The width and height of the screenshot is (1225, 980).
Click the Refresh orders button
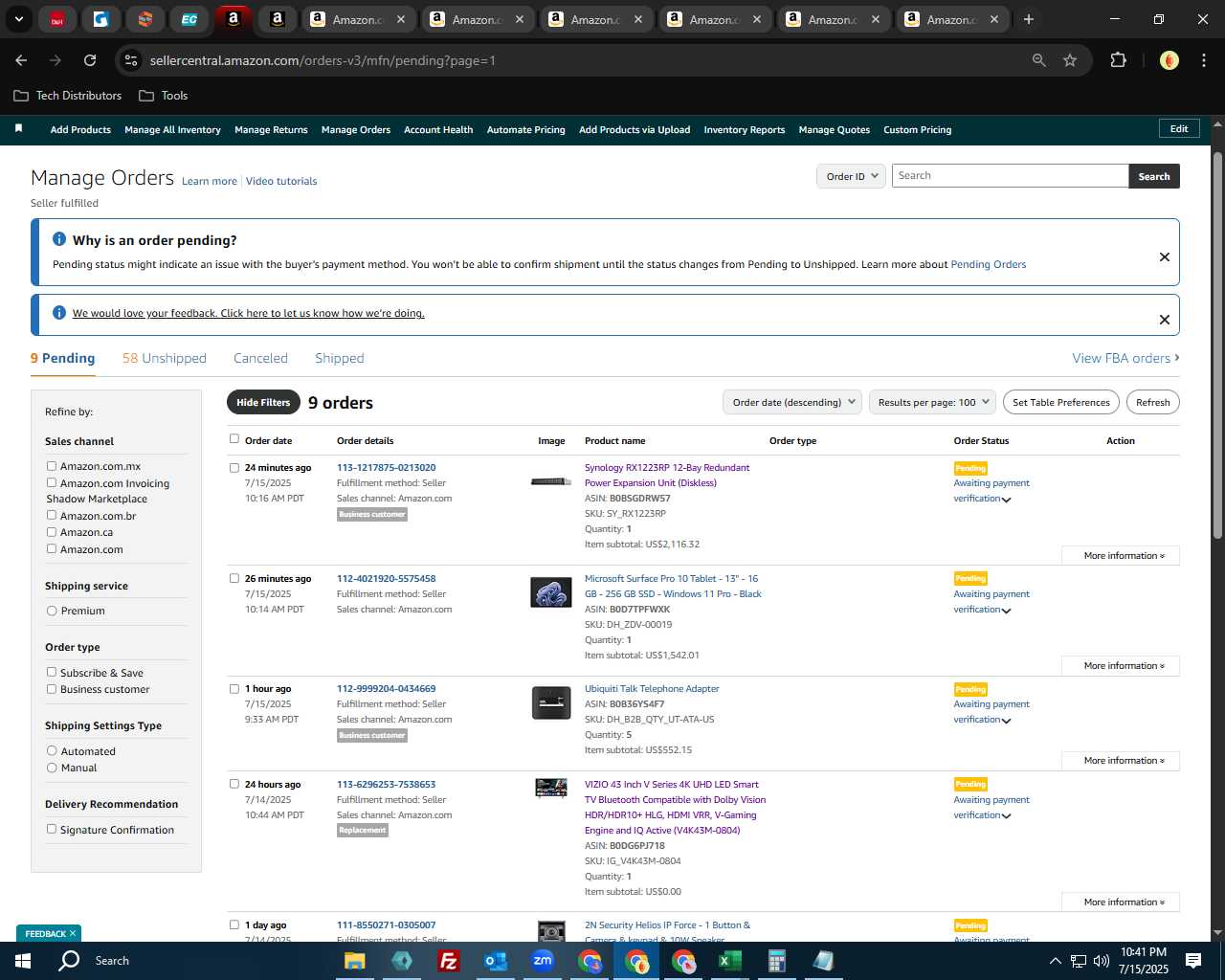click(x=1152, y=402)
